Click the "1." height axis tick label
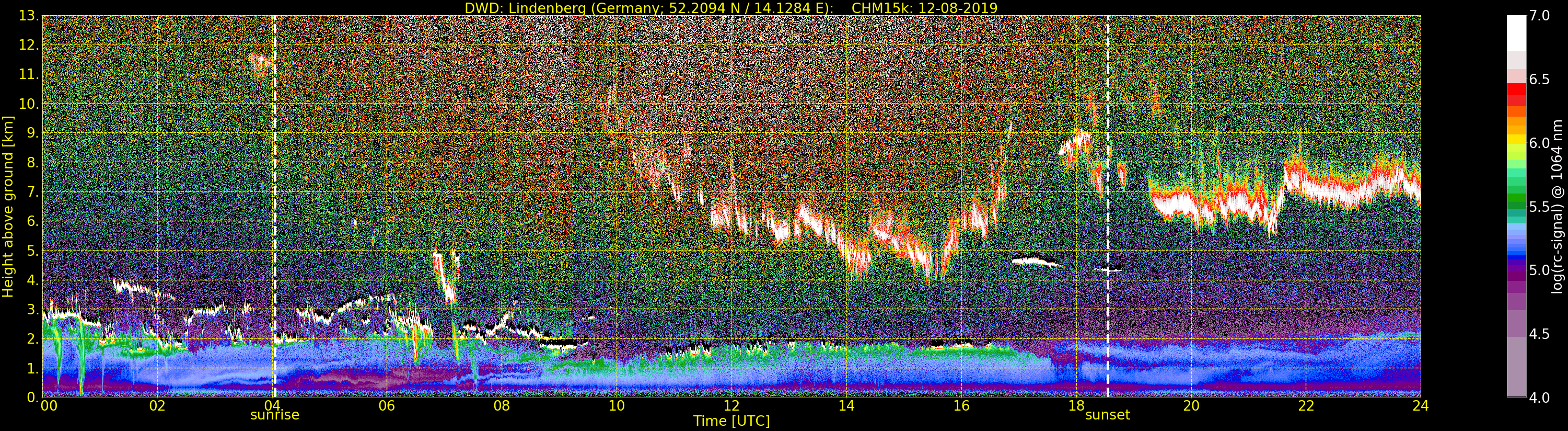Image resolution: width=1568 pixels, height=431 pixels. [x=32, y=368]
